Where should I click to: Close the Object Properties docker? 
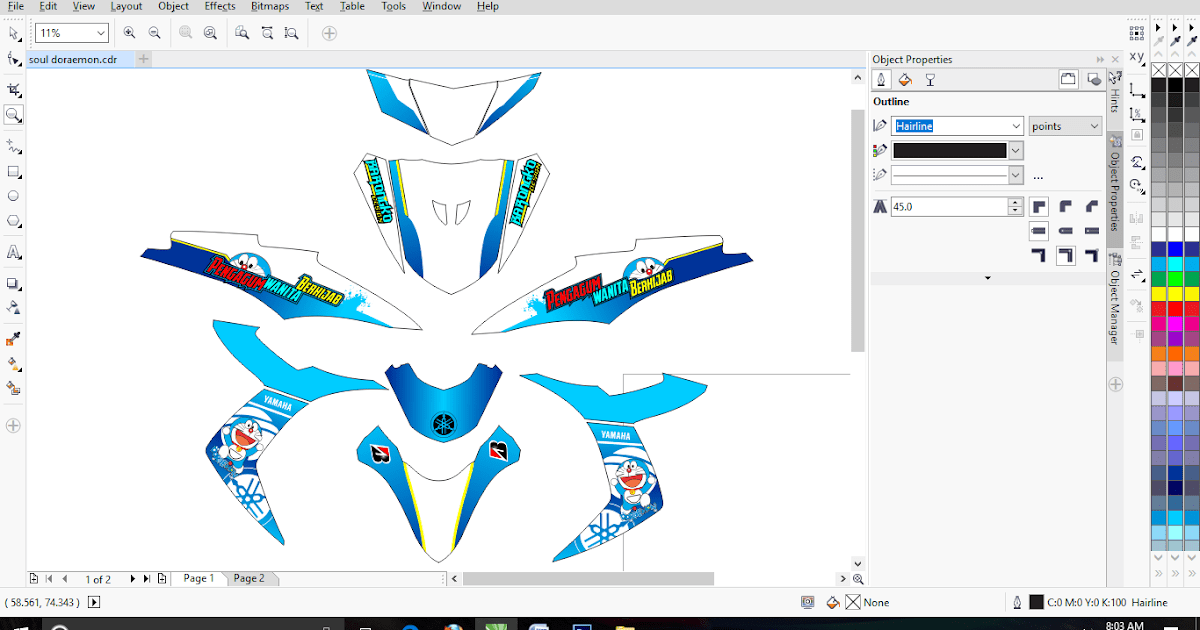click(1113, 60)
